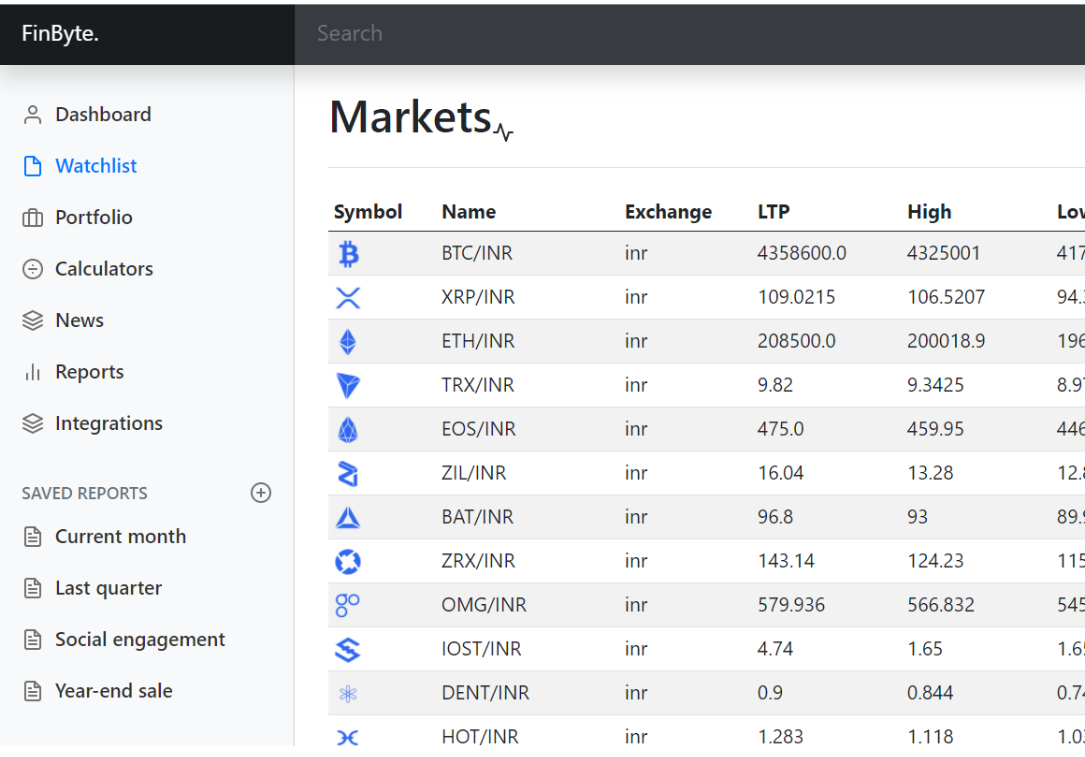Open the Dashboard page
This screenshot has height=757, width=1085.
click(103, 115)
